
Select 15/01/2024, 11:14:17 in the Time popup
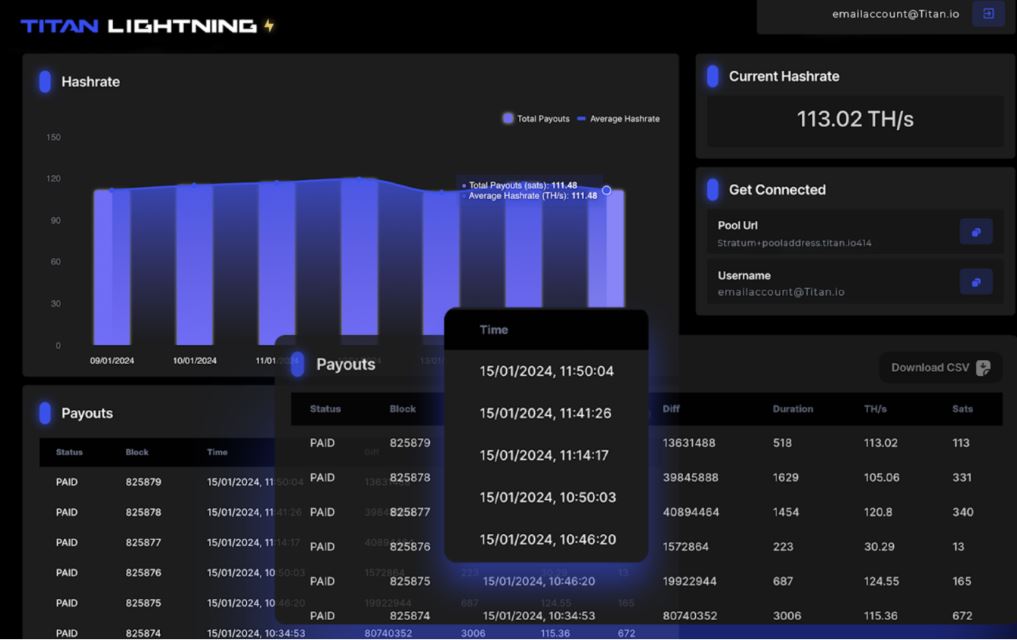coord(544,455)
